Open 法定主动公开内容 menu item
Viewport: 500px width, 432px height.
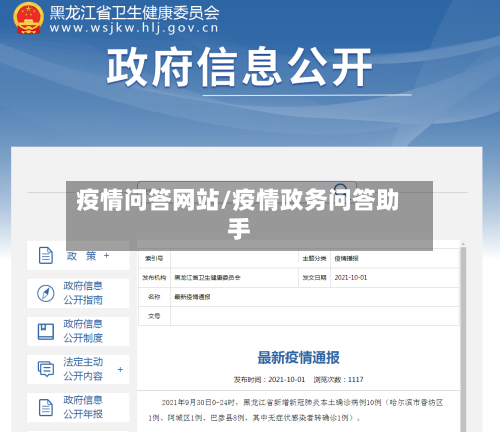(78, 369)
